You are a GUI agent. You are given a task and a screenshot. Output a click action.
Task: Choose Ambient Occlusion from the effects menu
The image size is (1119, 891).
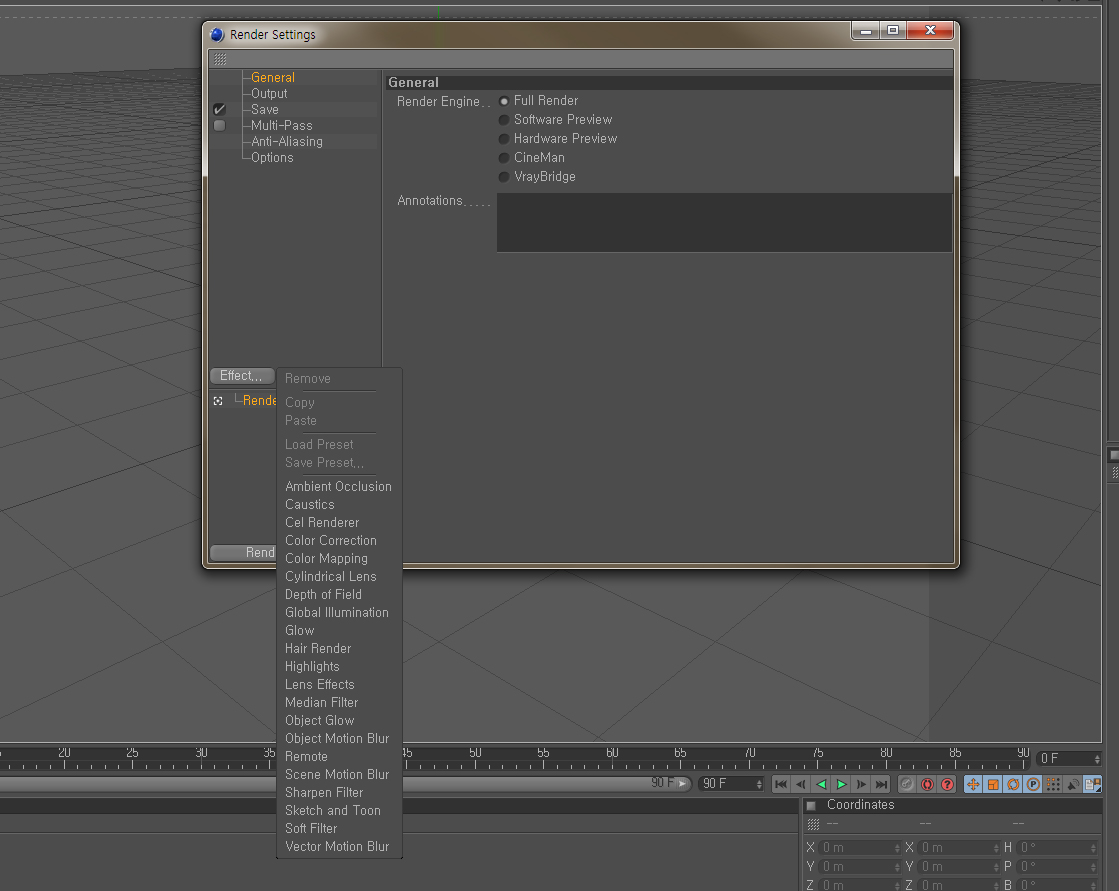(338, 487)
